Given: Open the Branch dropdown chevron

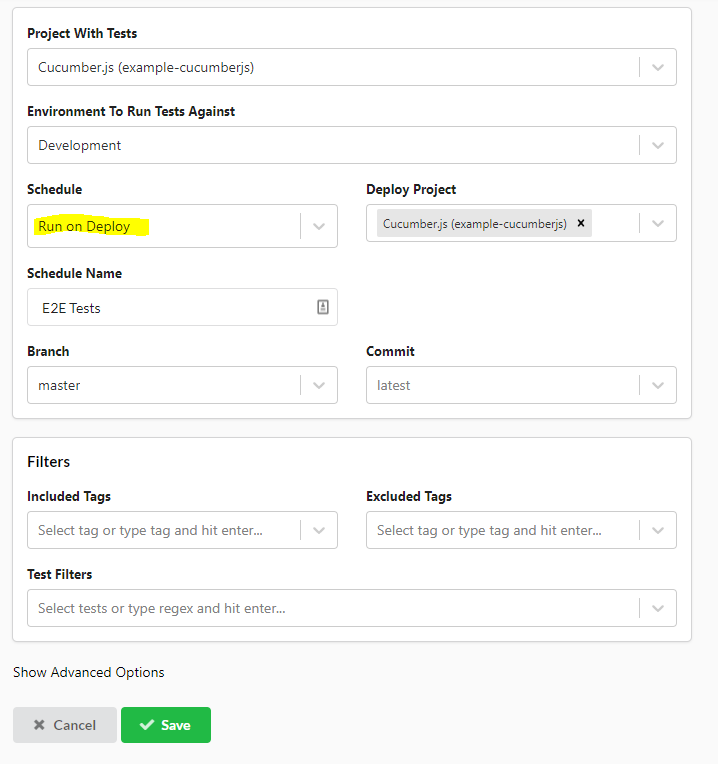Looking at the screenshot, I should 319,385.
